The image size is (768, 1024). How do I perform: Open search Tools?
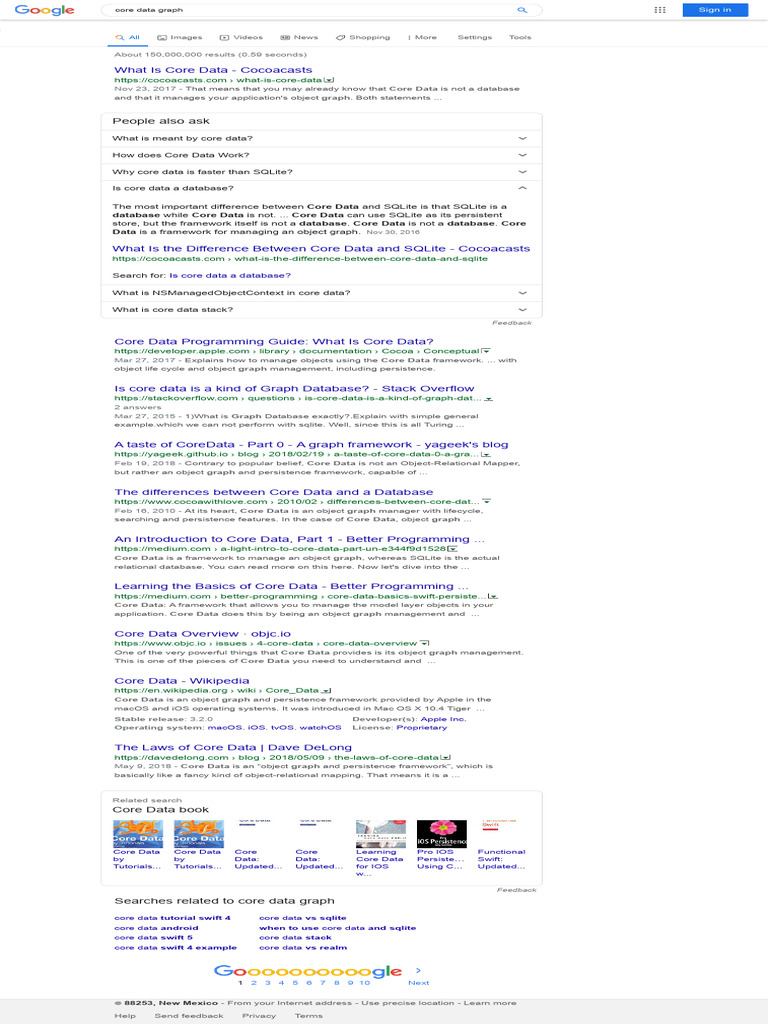[x=520, y=37]
